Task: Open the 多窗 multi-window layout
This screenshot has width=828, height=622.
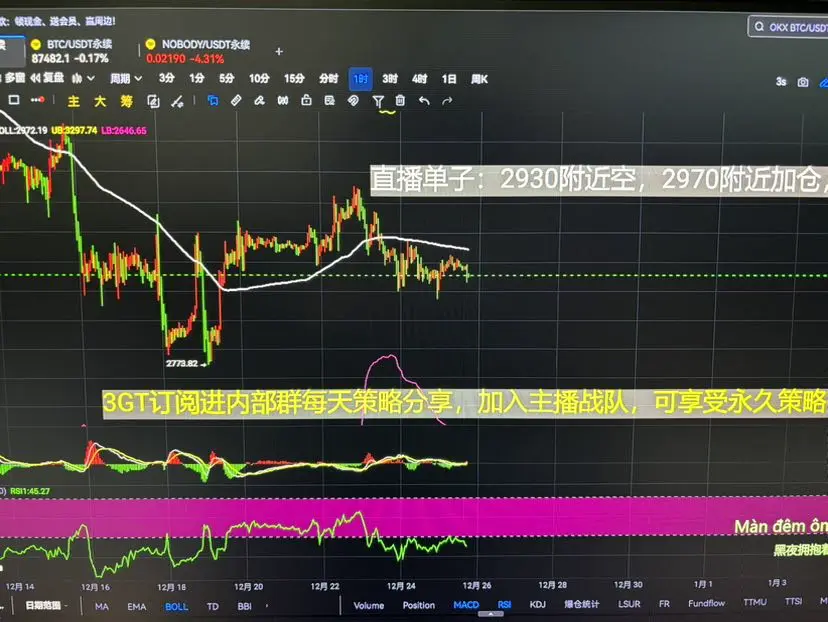Action: [x=14, y=78]
